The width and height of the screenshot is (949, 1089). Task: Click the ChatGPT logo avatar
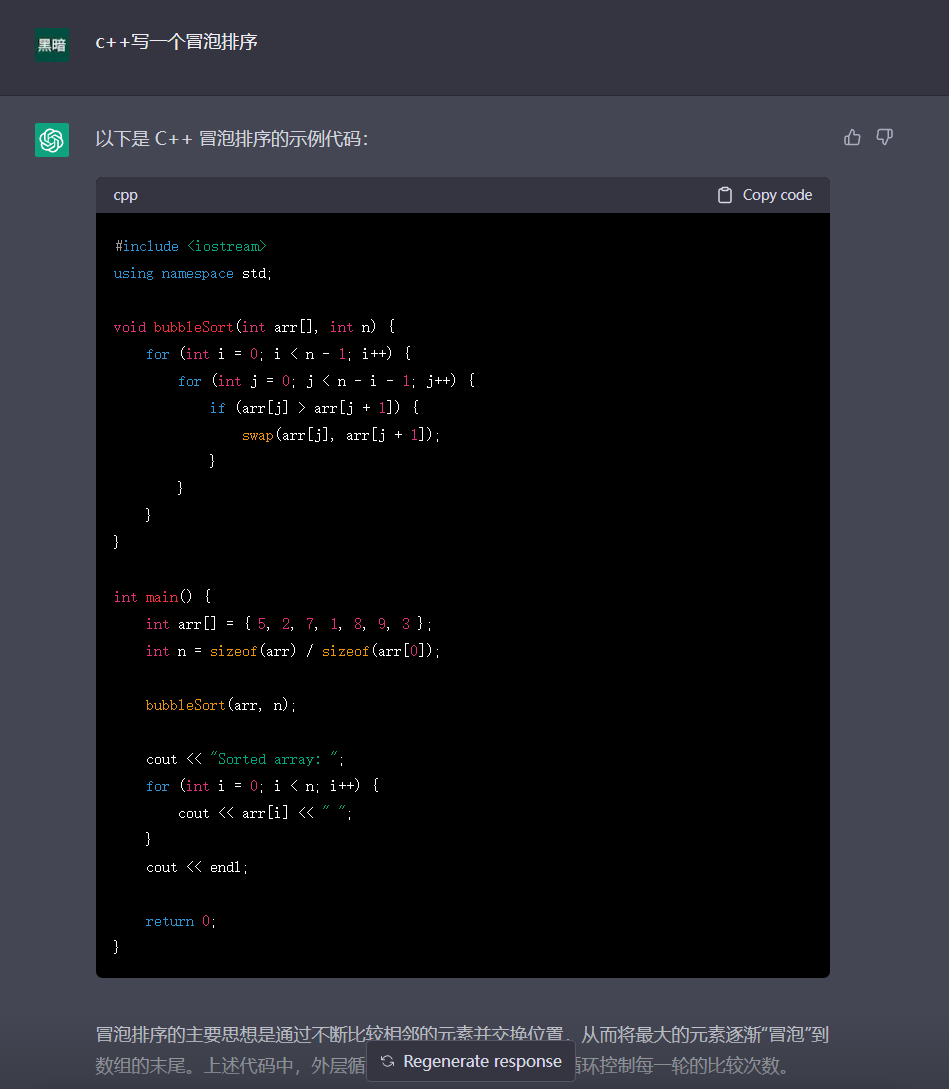click(x=52, y=140)
